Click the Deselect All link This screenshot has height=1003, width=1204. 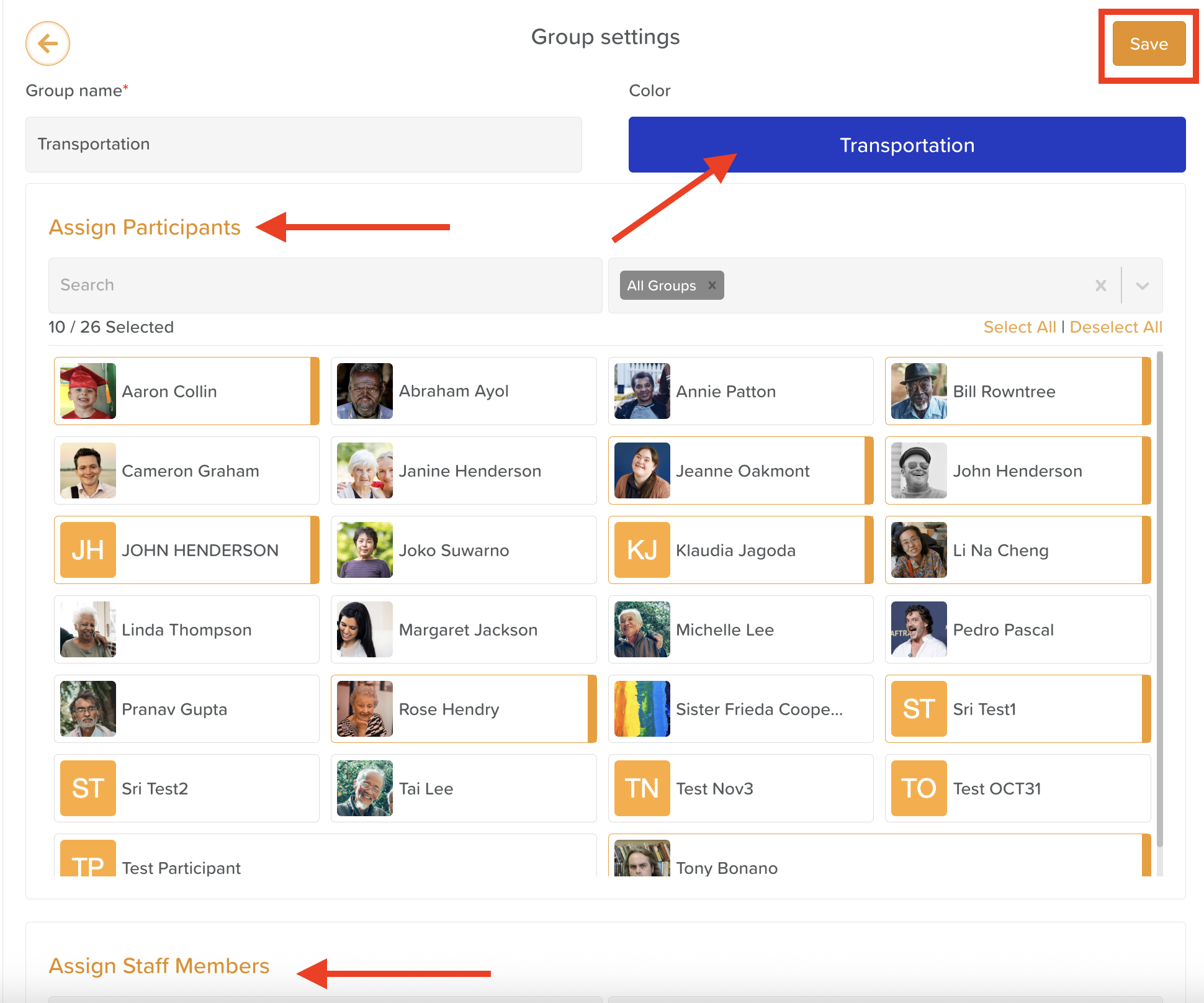pos(1115,327)
